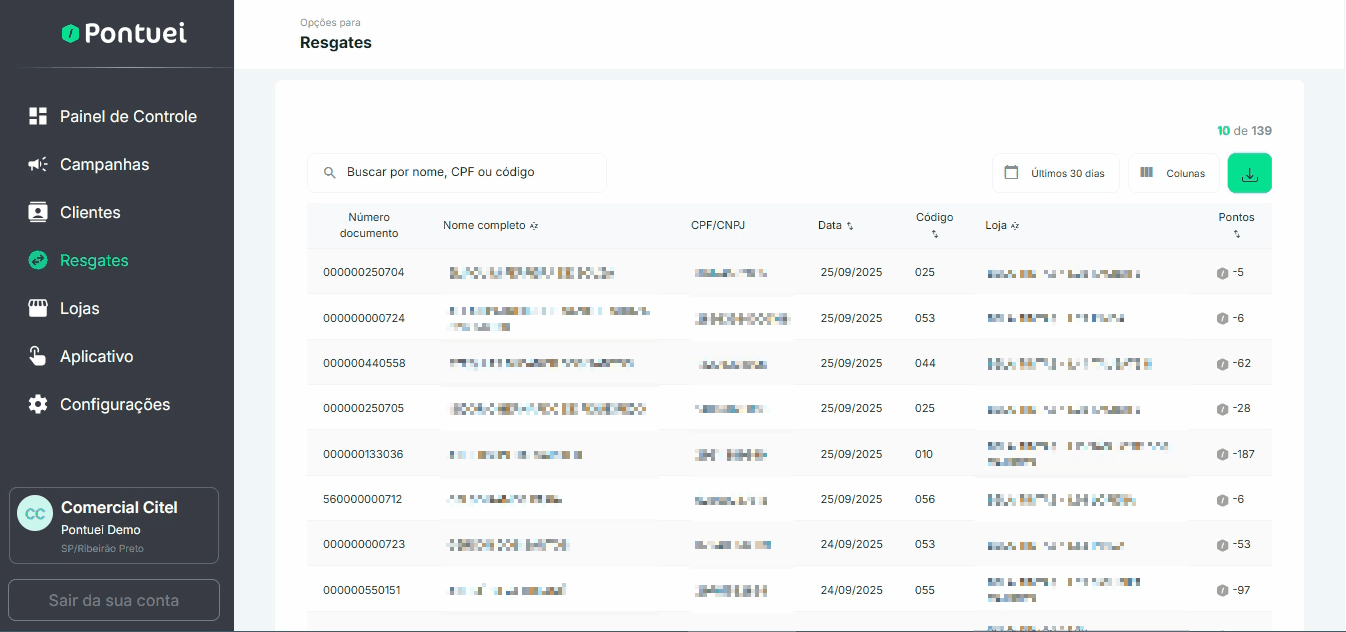Click the Aplicativo touch icon

38,356
